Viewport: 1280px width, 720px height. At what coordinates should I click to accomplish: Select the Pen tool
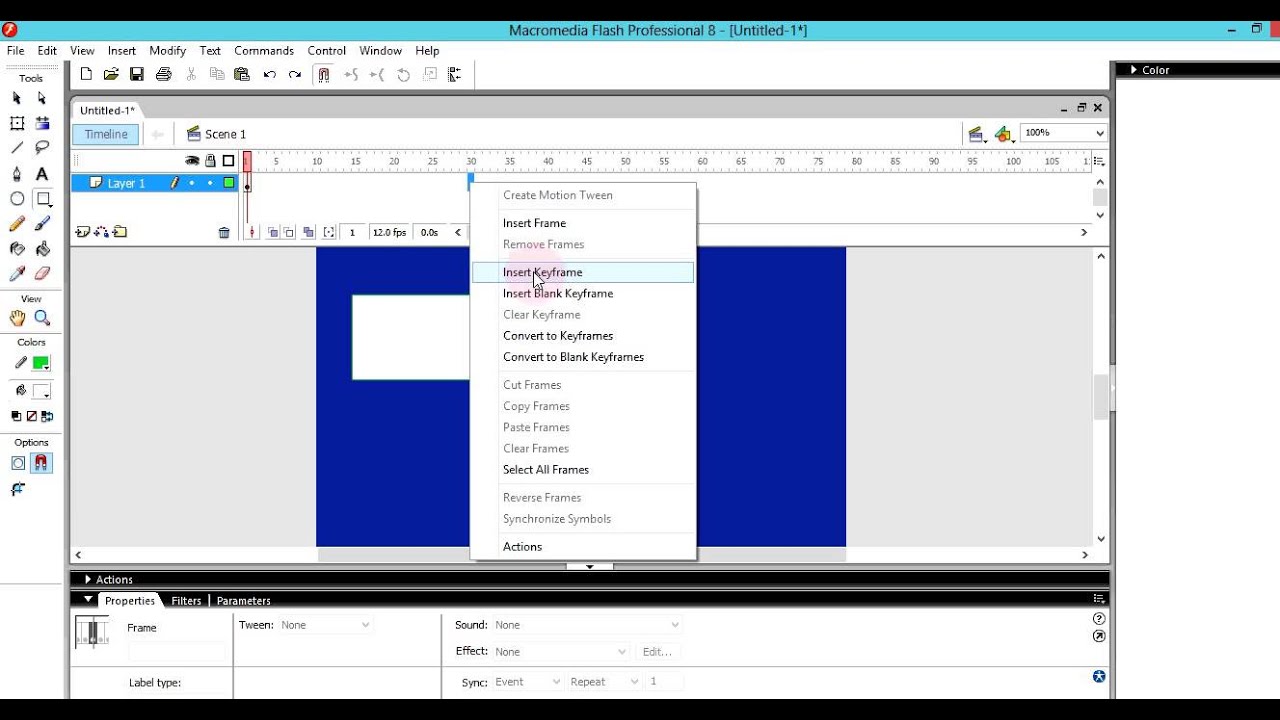[x=17, y=174]
